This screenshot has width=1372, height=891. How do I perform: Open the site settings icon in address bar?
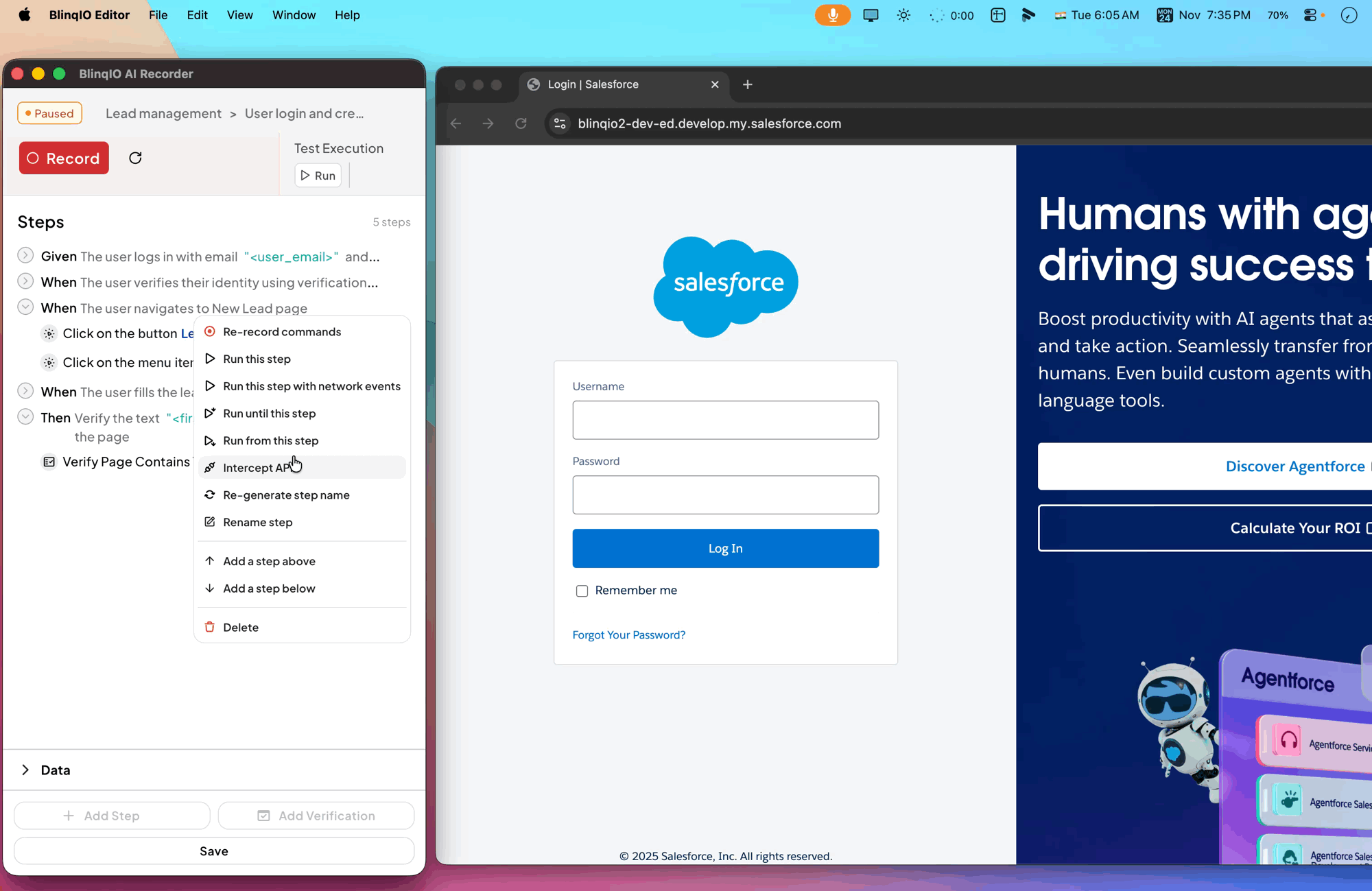pyautogui.click(x=560, y=123)
